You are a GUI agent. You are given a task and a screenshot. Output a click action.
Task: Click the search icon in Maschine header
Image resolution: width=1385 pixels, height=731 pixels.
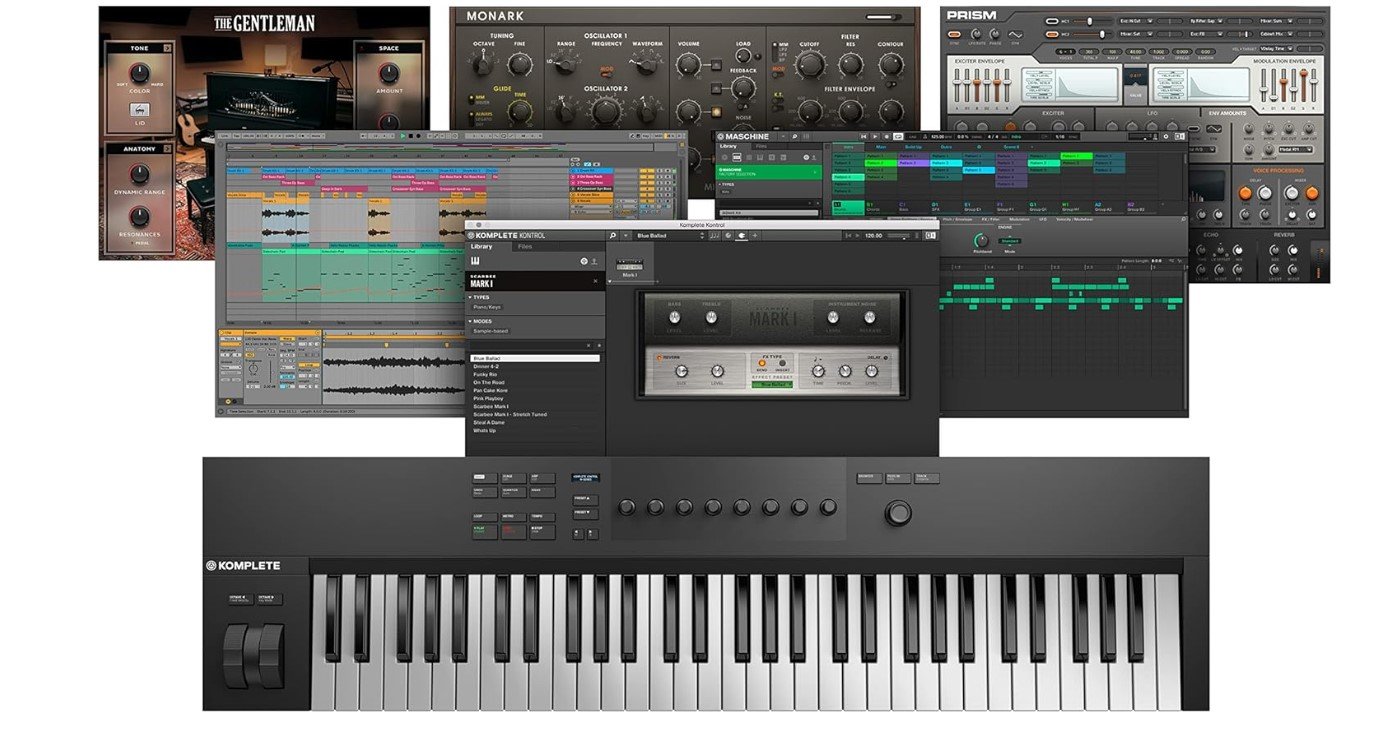pyautogui.click(x=795, y=136)
